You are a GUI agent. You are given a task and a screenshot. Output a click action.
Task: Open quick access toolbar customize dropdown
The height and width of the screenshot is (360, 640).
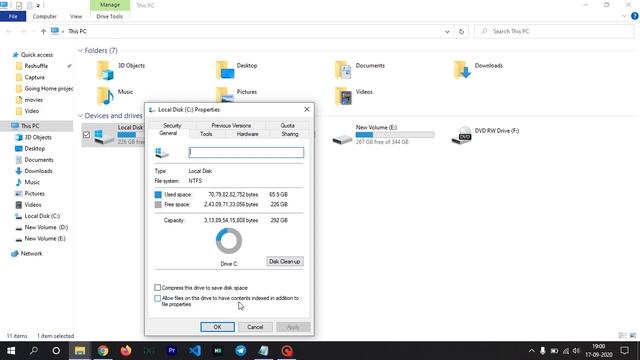pyautogui.click(x=38, y=6)
